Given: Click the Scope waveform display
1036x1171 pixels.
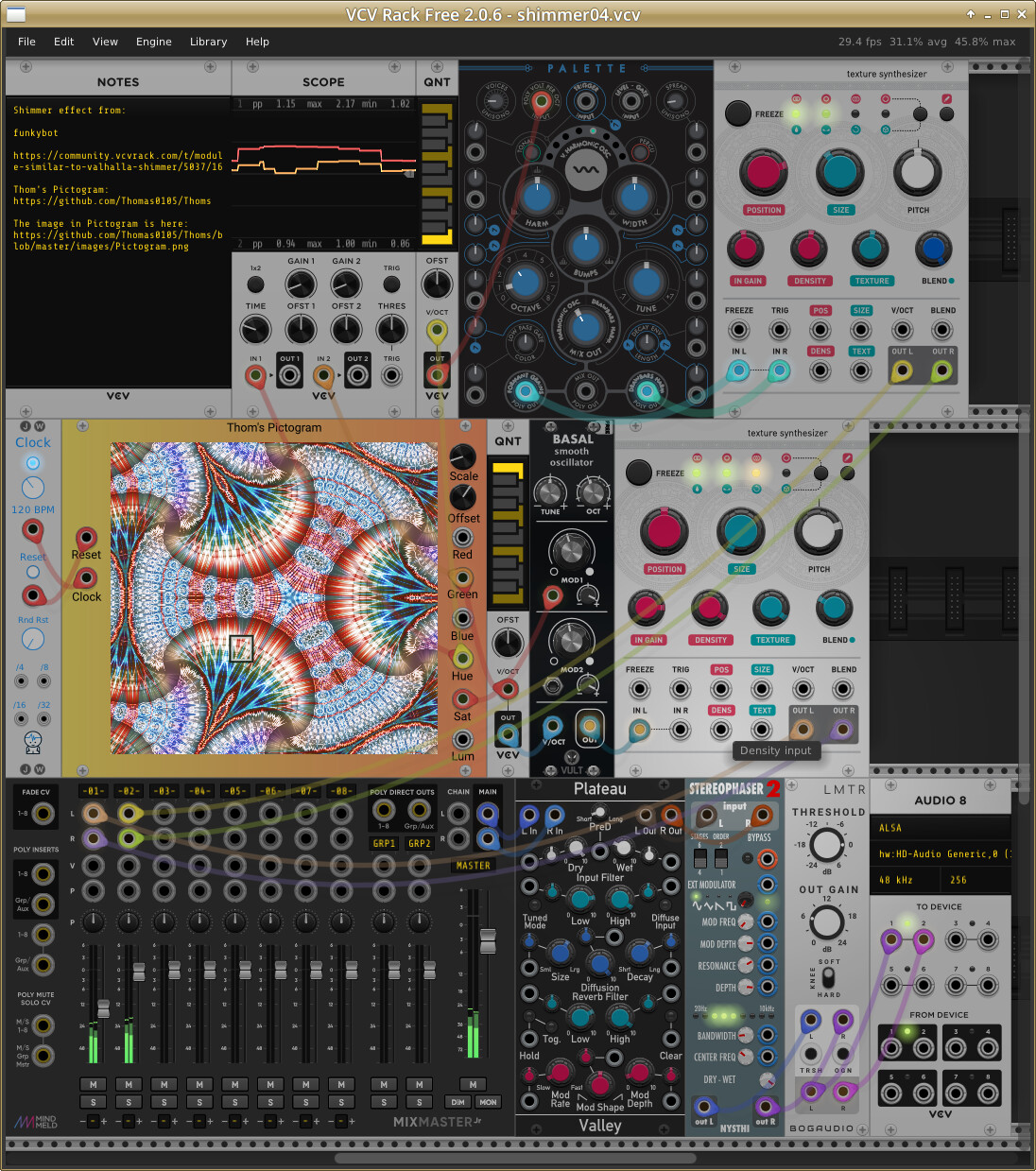Looking at the screenshot, I should pos(323,174).
